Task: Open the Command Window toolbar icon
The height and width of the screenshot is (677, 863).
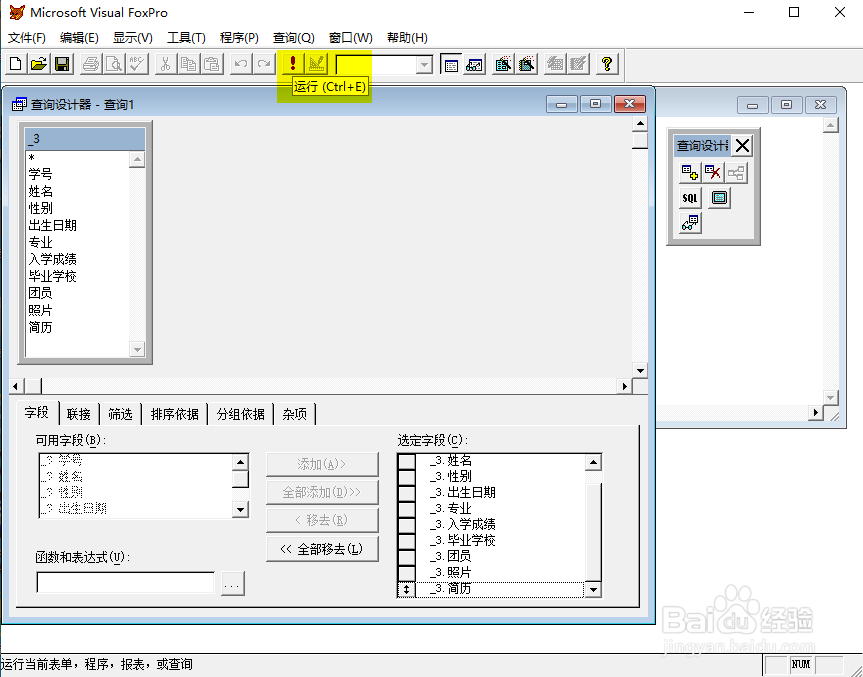Action: (451, 64)
